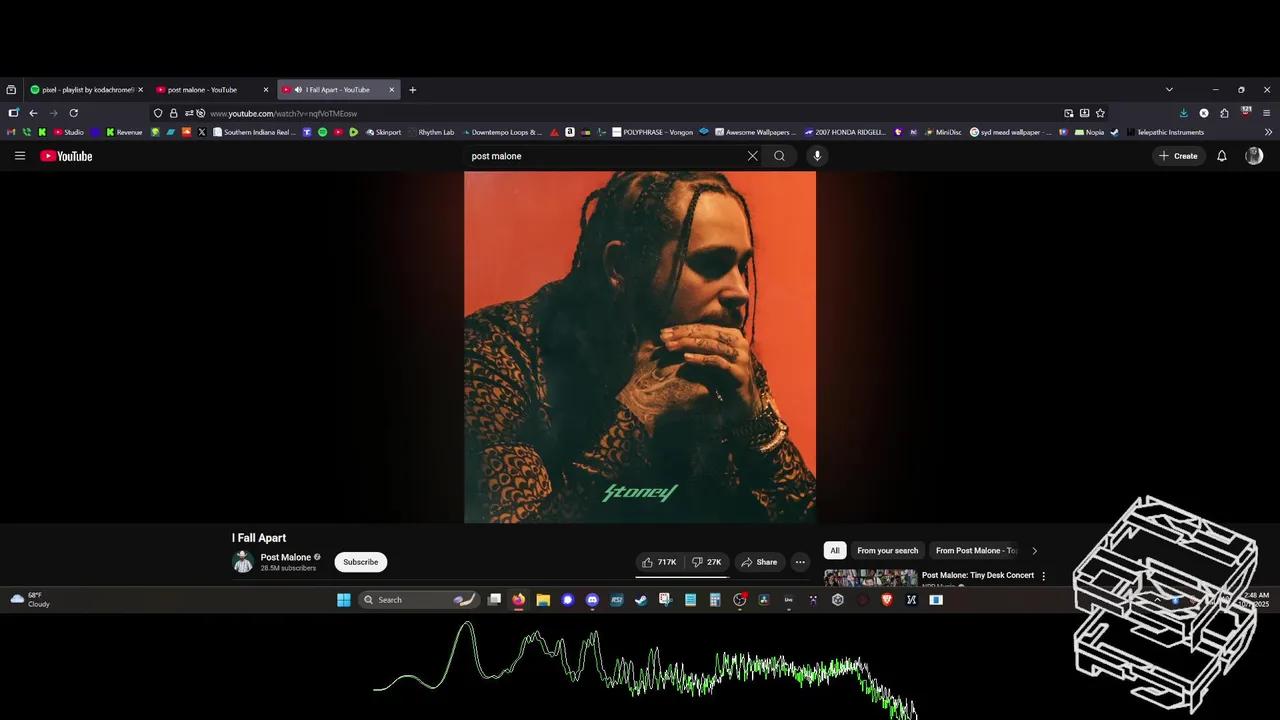
Task: Select the From your search chip
Action: pyautogui.click(x=887, y=551)
